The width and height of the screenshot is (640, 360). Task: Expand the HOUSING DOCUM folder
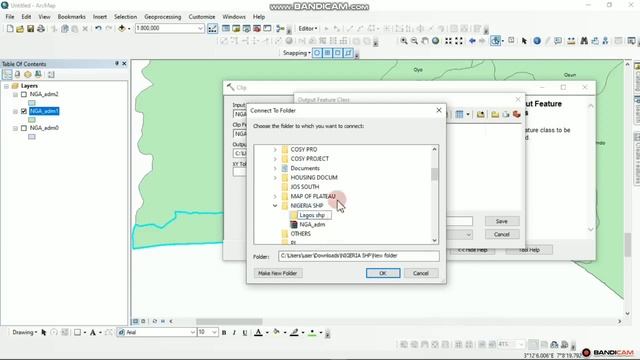275,178
